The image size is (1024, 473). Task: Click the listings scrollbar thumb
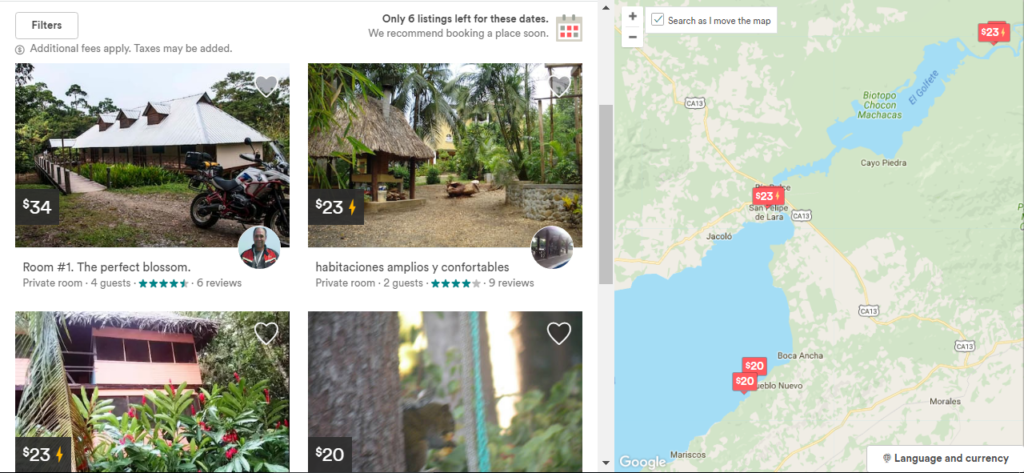(x=606, y=194)
